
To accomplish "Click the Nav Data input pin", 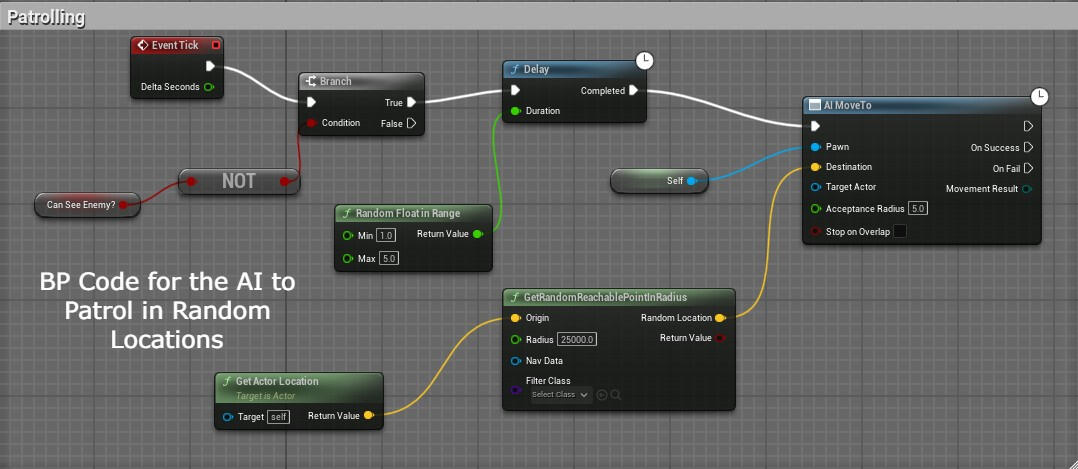I will pos(515,360).
